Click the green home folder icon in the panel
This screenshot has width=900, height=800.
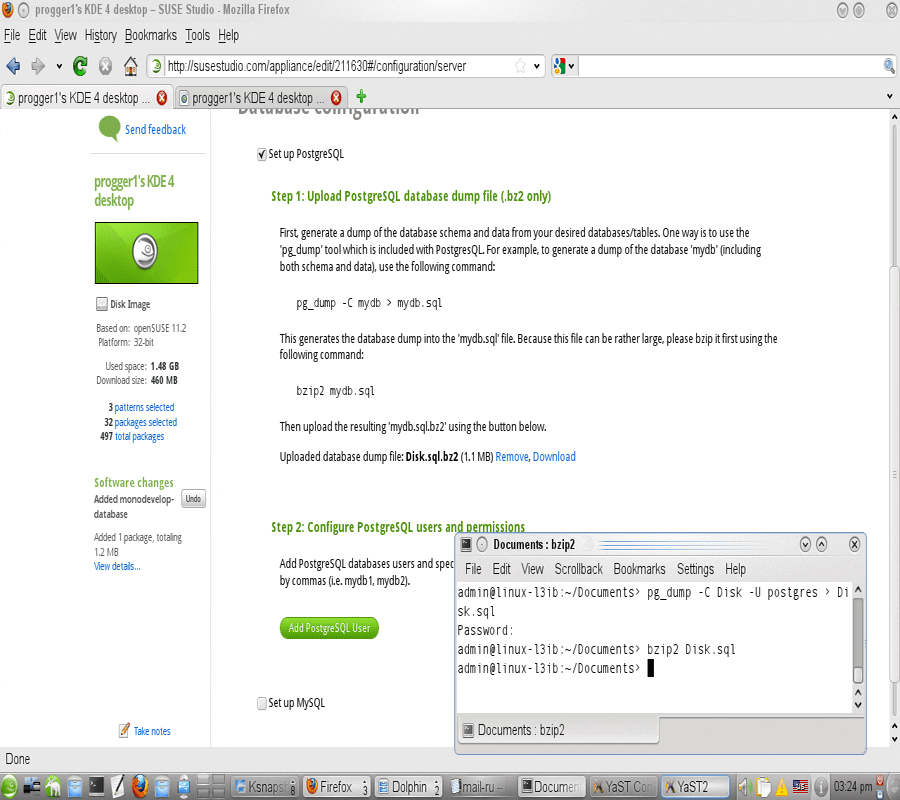click(53, 786)
